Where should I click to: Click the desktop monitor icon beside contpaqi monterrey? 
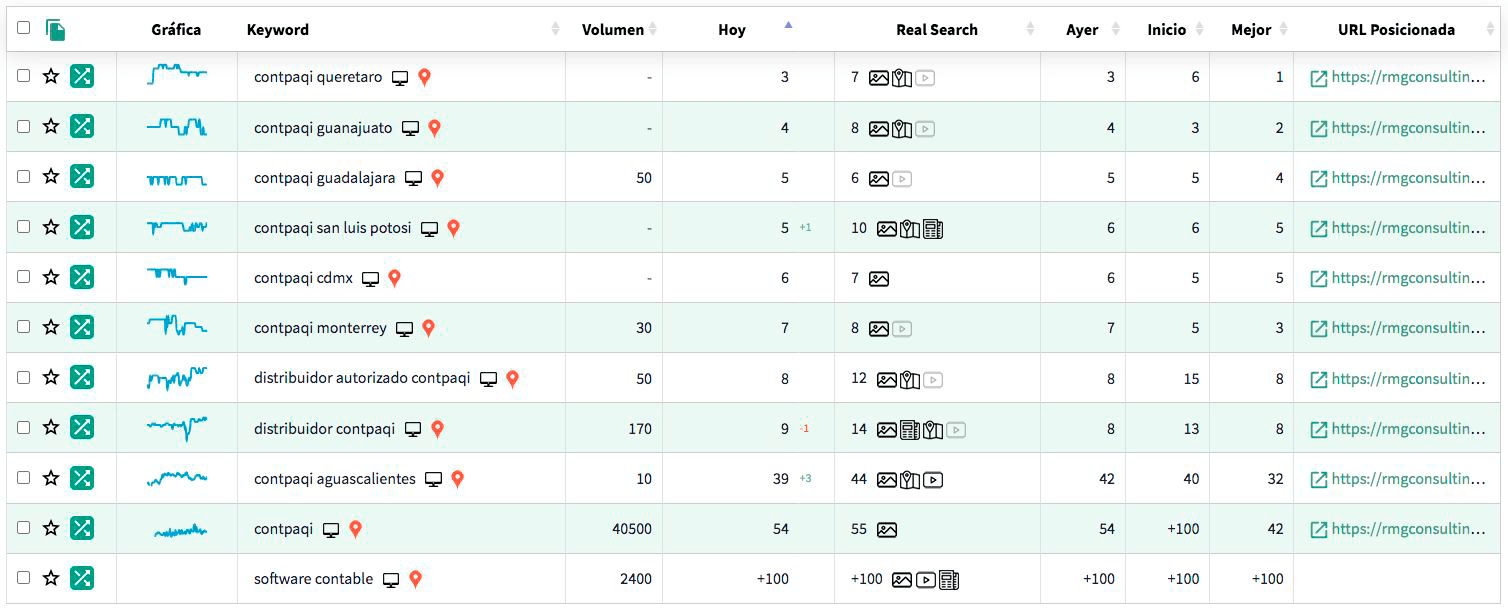[404, 329]
